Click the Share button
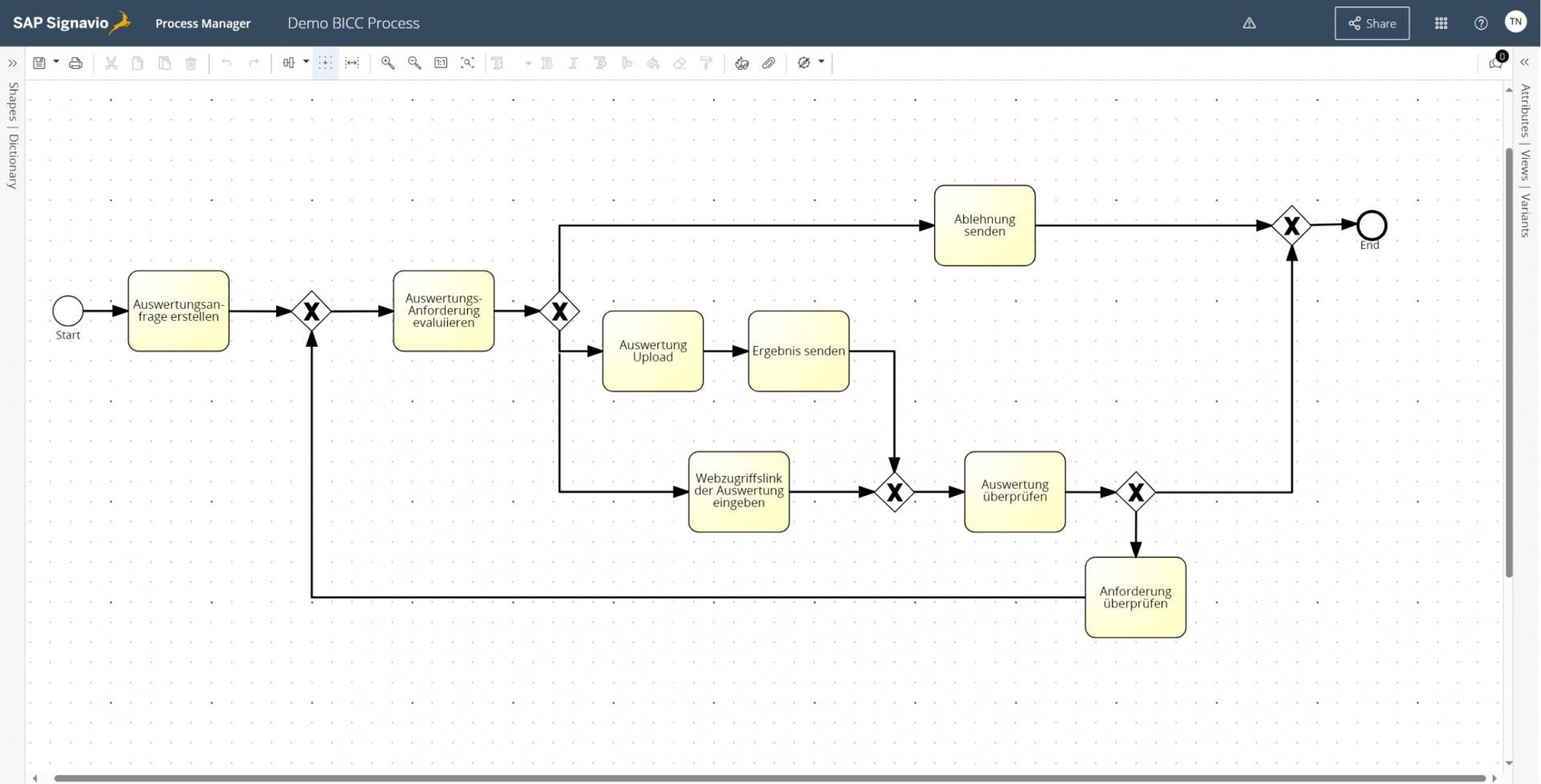 tap(1372, 23)
